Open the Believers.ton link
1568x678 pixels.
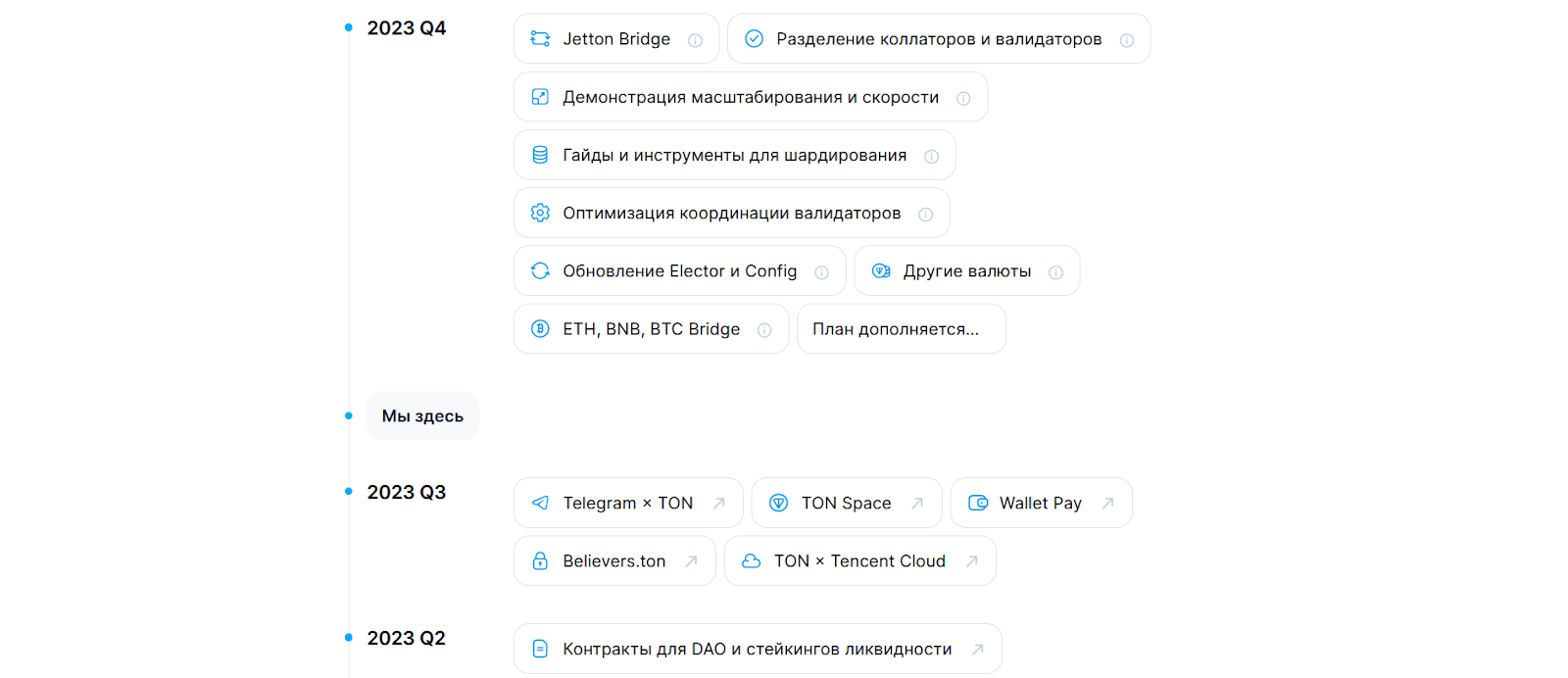tap(614, 560)
